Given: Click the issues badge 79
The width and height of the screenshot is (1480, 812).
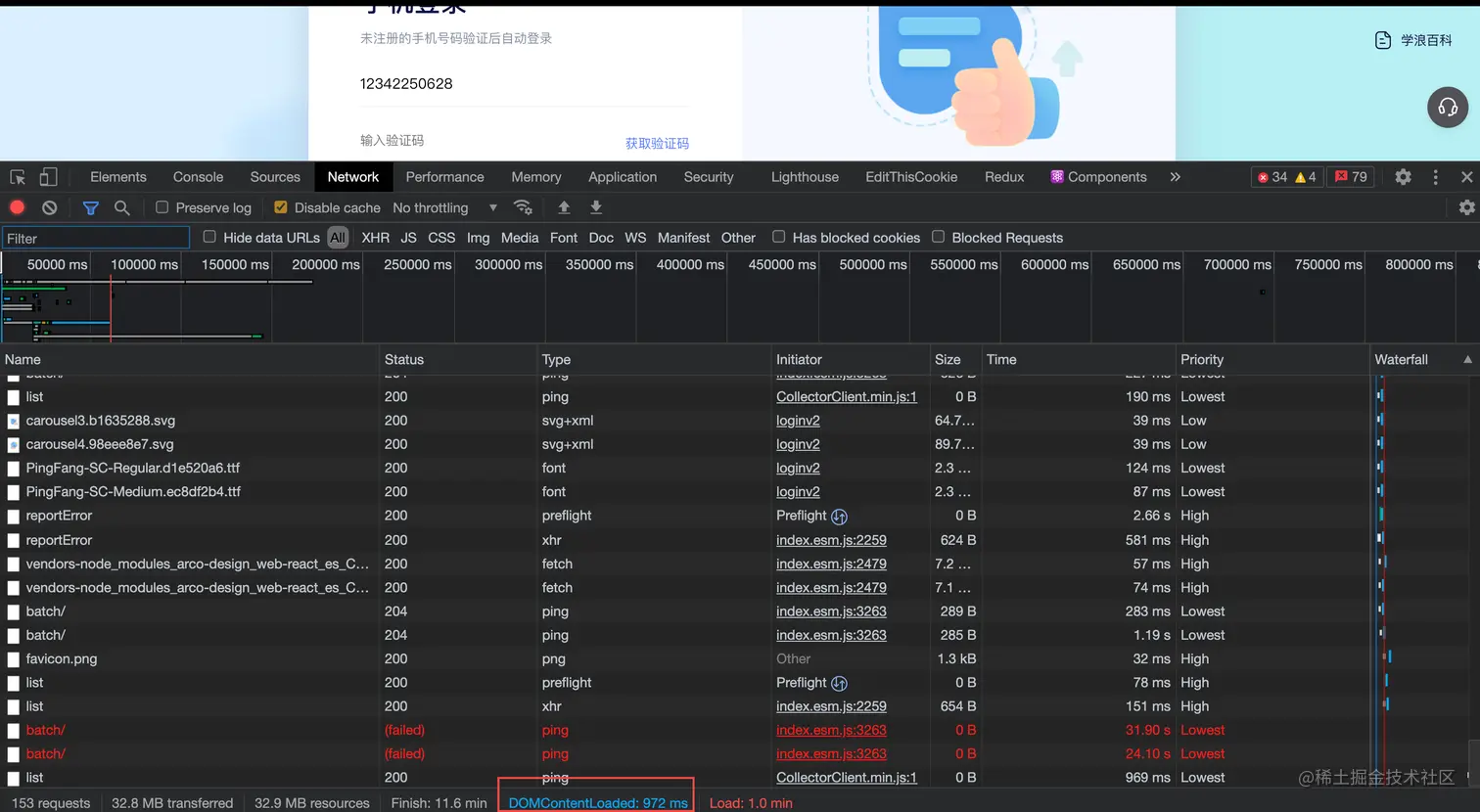Looking at the screenshot, I should 1352,177.
